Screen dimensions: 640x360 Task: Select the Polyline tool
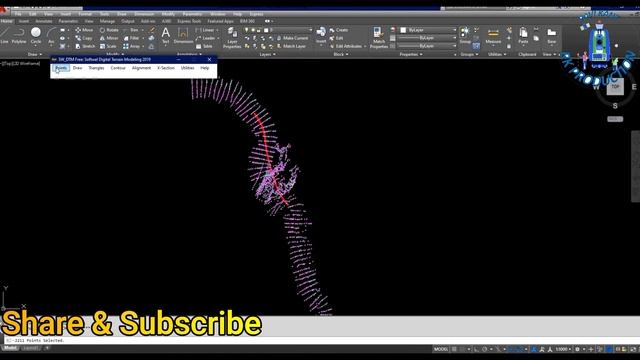tap(19, 36)
